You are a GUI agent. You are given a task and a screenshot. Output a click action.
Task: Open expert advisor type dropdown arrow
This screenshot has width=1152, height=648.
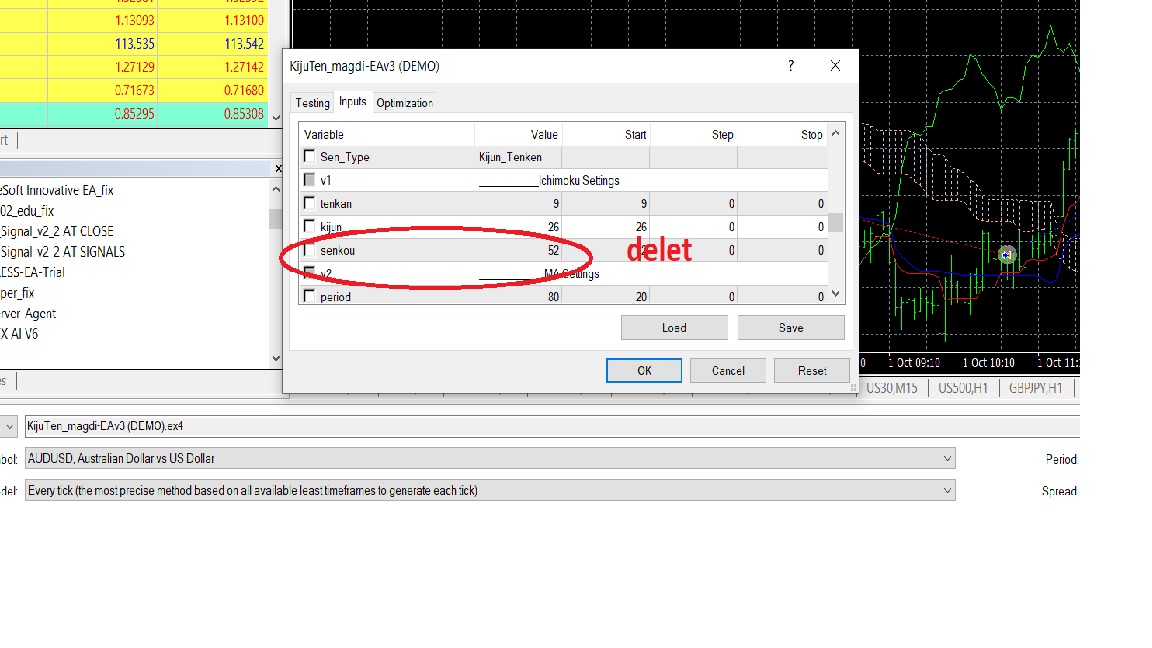click(x=10, y=426)
